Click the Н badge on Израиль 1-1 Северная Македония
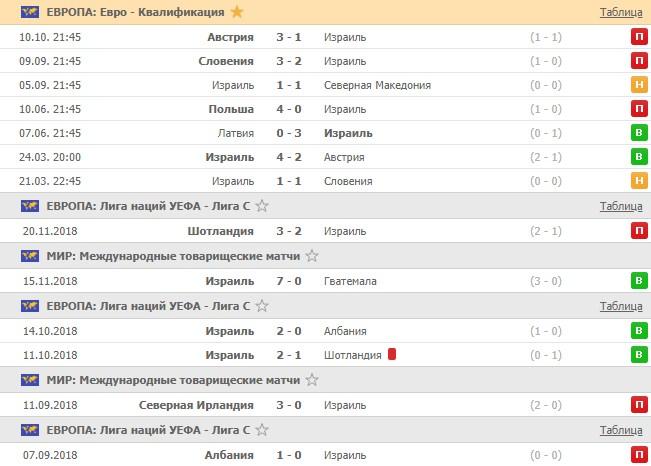The width and height of the screenshot is (651, 466). [x=637, y=85]
